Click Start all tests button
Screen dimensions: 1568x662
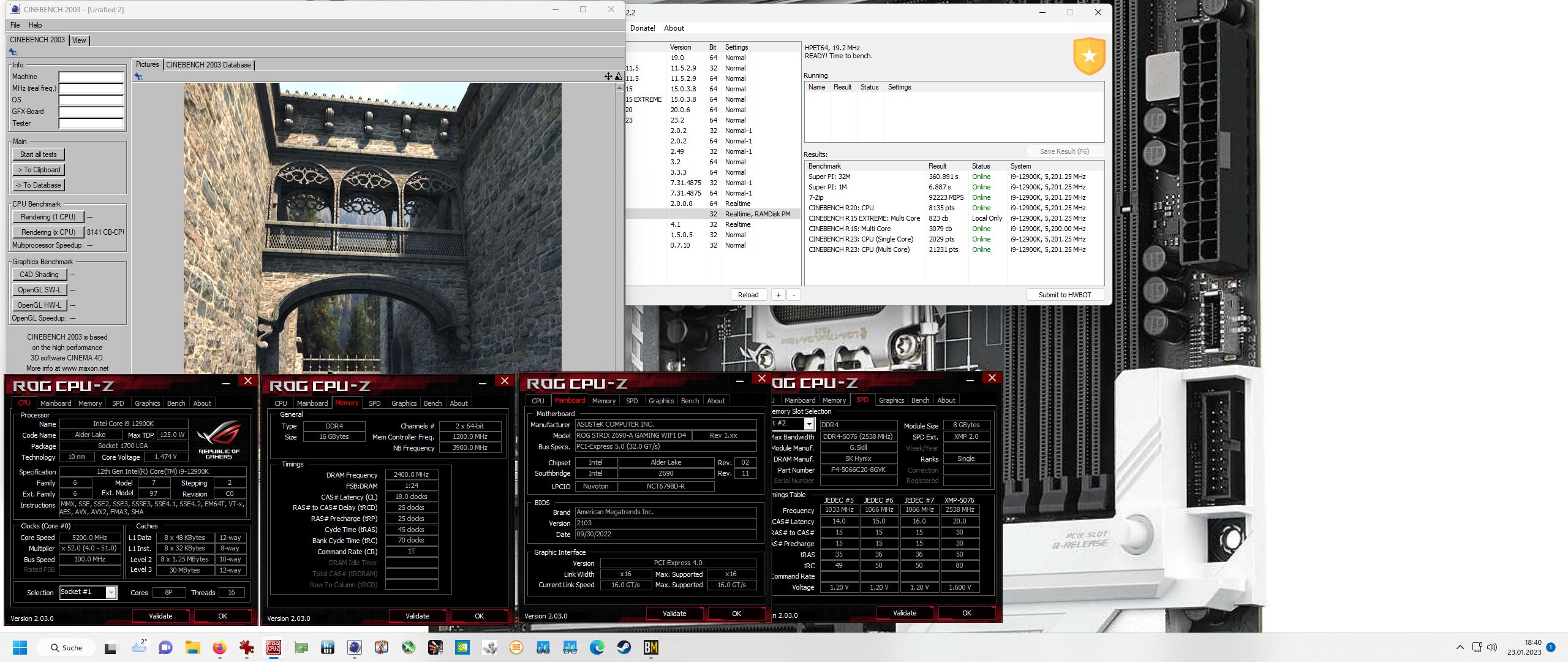(x=39, y=154)
